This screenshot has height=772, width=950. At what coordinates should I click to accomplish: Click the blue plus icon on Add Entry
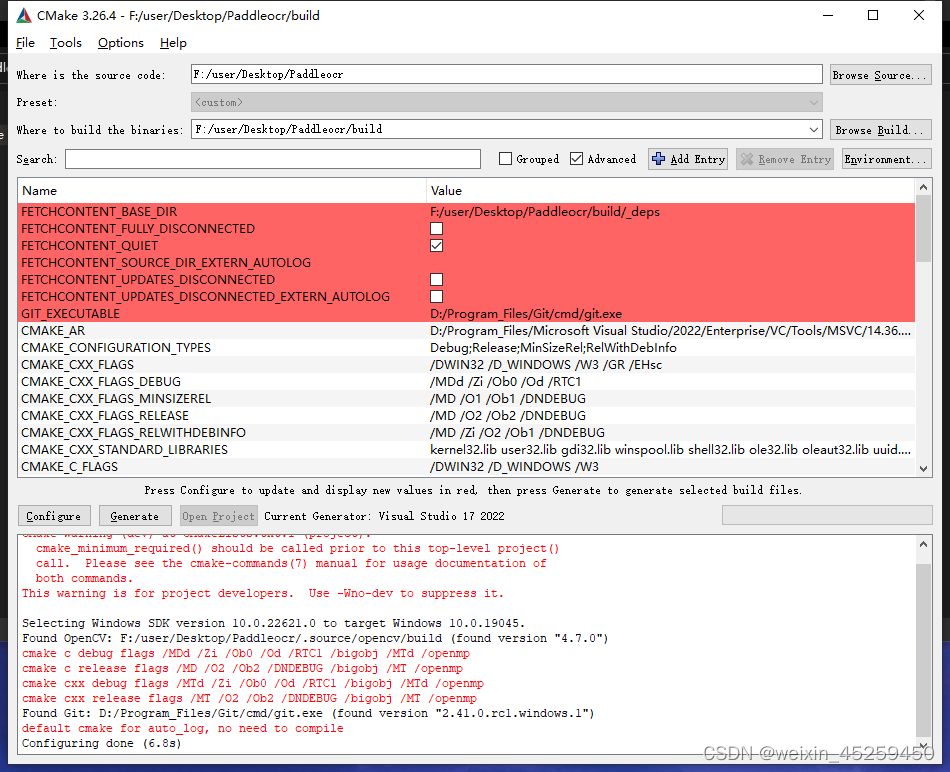point(659,159)
